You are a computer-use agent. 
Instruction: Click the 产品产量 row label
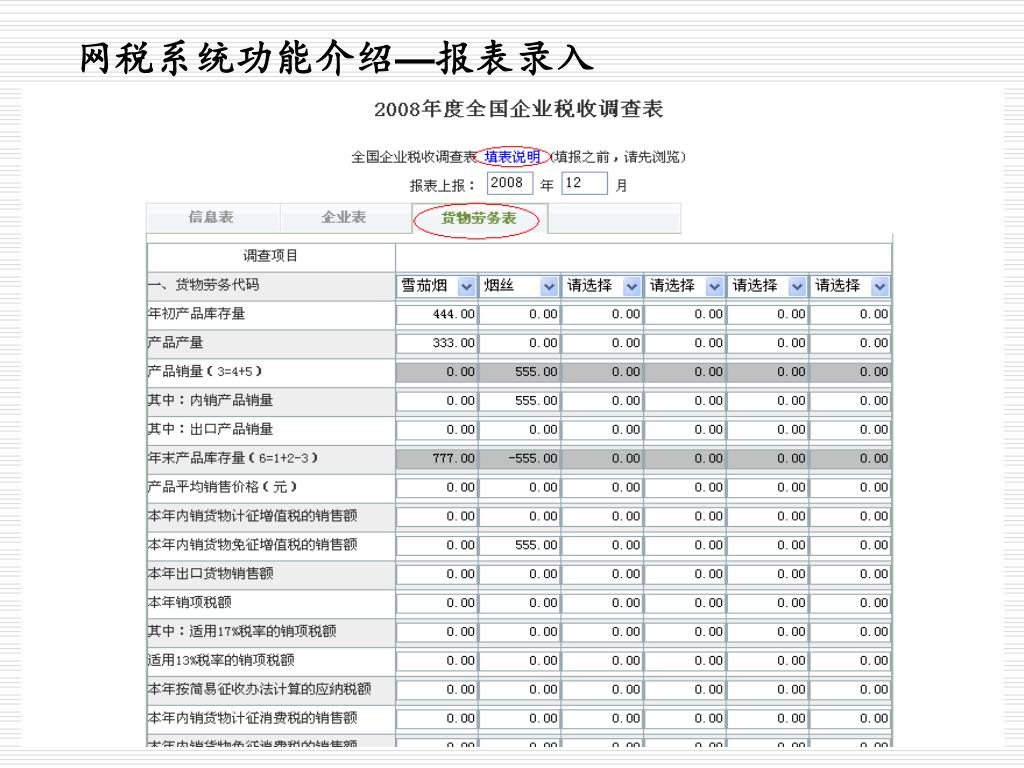click(x=175, y=342)
